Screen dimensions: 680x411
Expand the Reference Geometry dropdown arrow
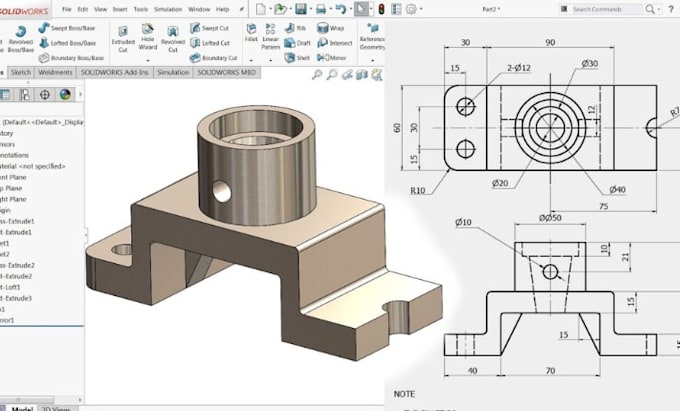point(372,60)
